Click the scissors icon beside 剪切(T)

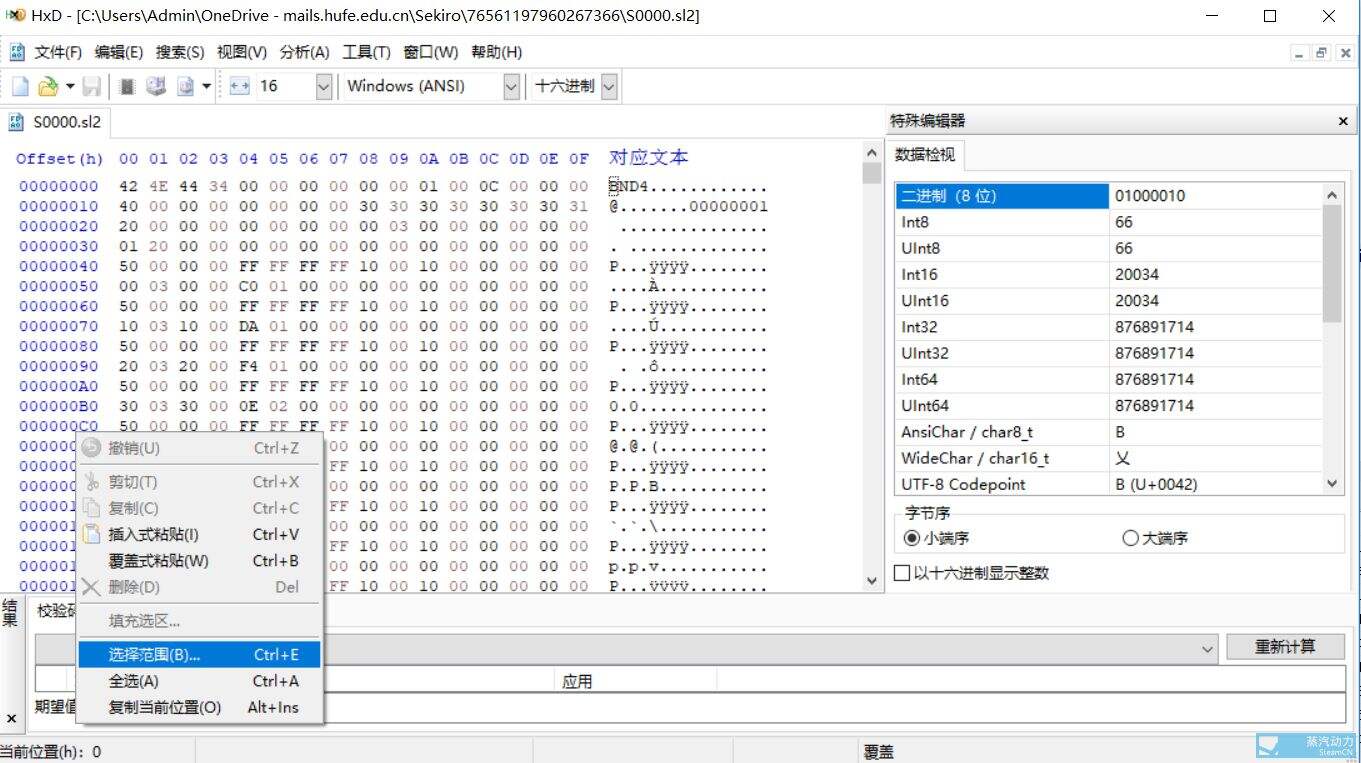coord(91,481)
